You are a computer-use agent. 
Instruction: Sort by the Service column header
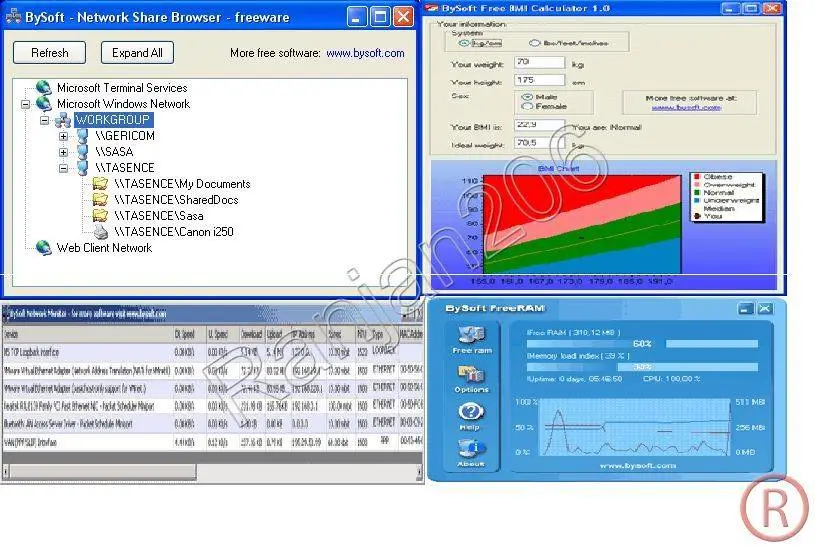coord(87,334)
